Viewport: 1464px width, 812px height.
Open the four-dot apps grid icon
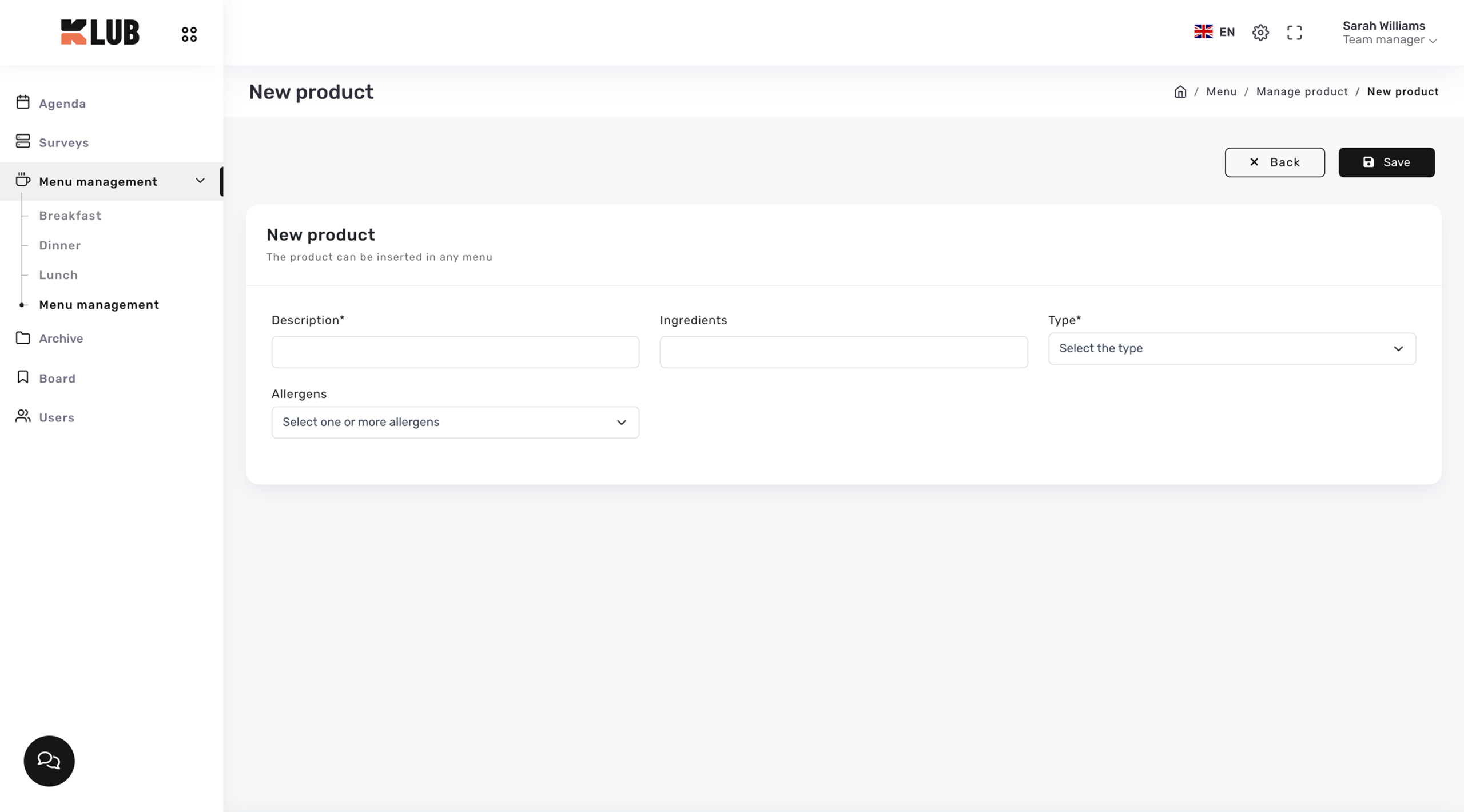pyautogui.click(x=189, y=34)
